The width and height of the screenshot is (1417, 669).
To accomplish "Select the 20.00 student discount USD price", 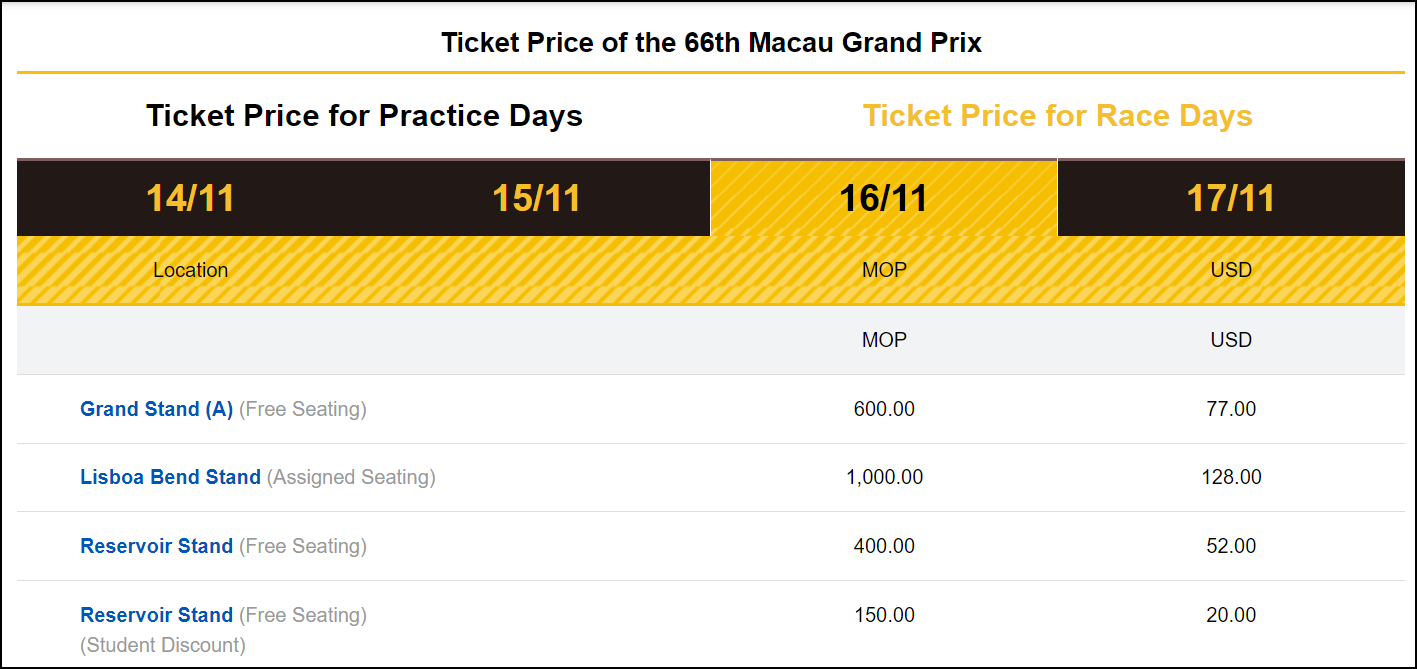I will tap(1231, 615).
